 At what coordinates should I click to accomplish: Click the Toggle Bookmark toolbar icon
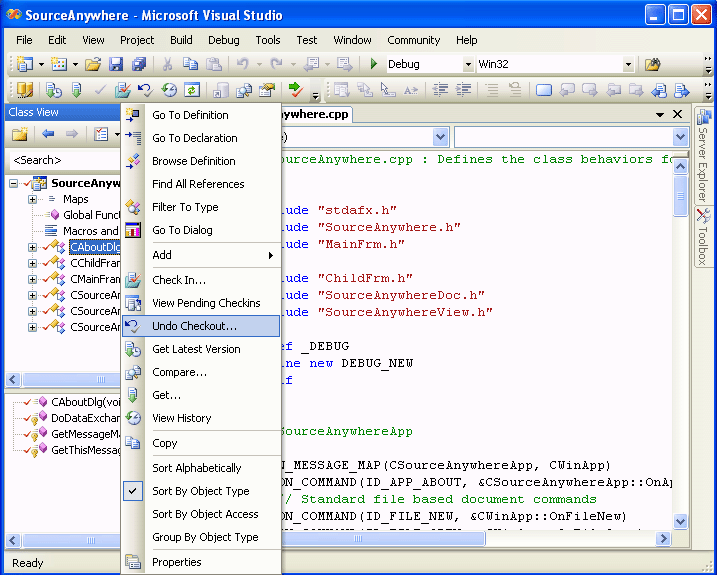coord(543,90)
